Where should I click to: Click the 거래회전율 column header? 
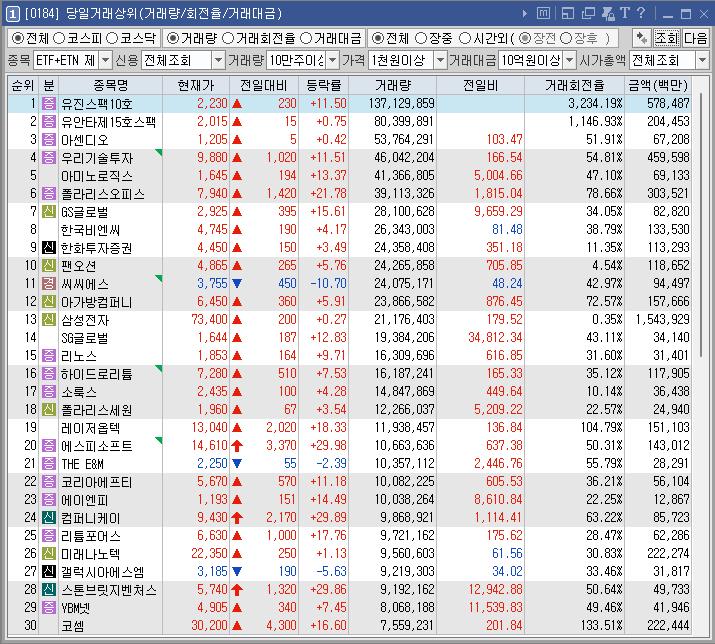575,85
